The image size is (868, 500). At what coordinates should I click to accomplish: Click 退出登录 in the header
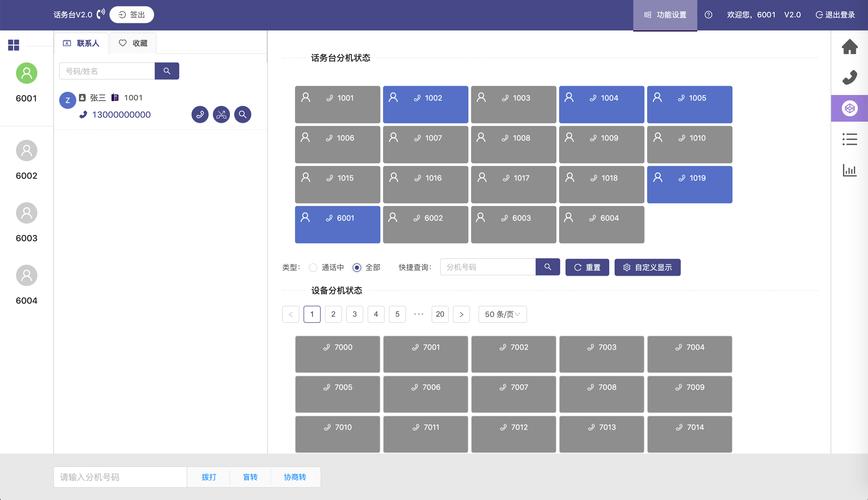[835, 15]
